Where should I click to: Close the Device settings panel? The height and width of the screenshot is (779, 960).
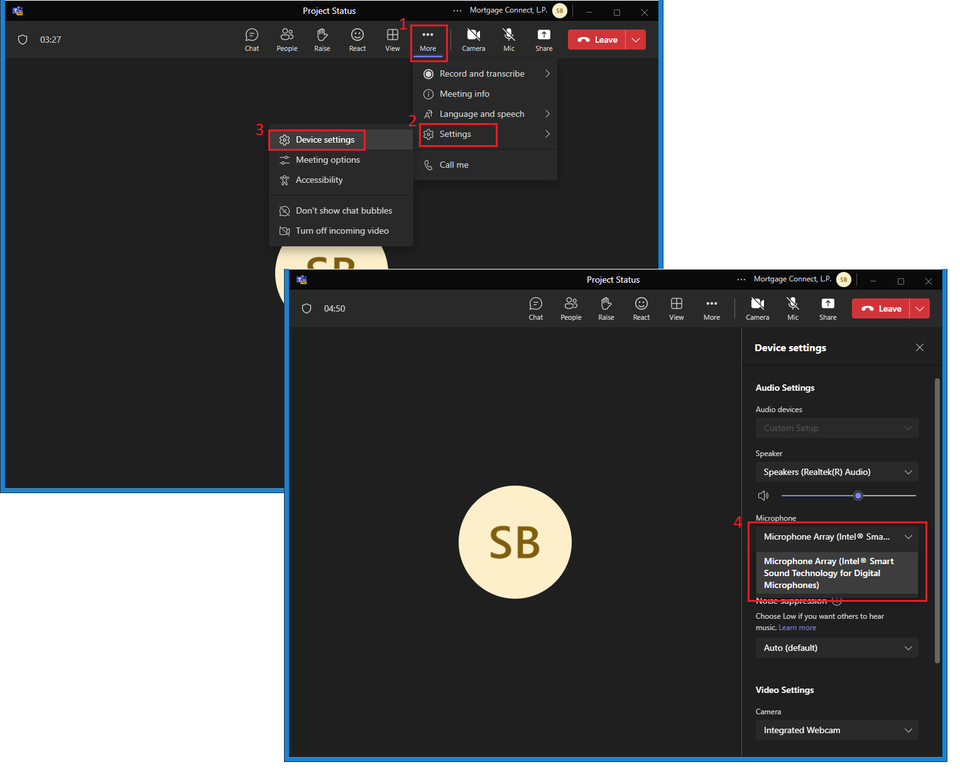[920, 348]
